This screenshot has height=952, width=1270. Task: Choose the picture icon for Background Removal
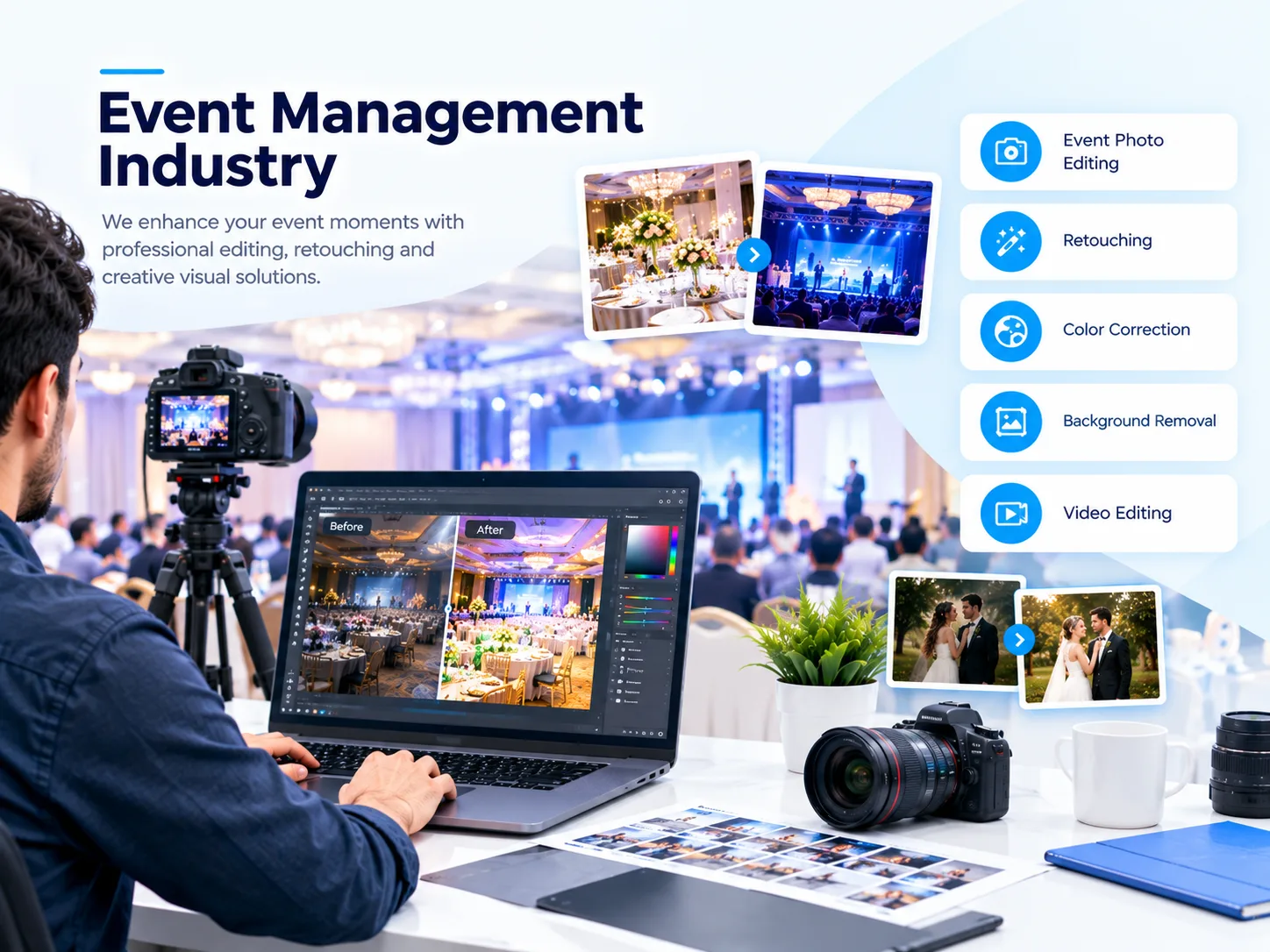point(1010,422)
